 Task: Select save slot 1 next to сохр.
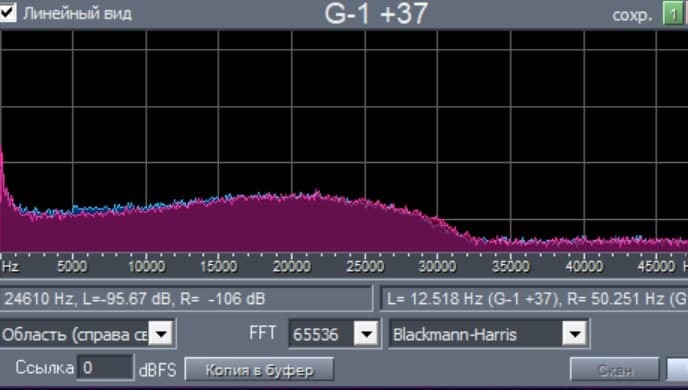(x=673, y=14)
